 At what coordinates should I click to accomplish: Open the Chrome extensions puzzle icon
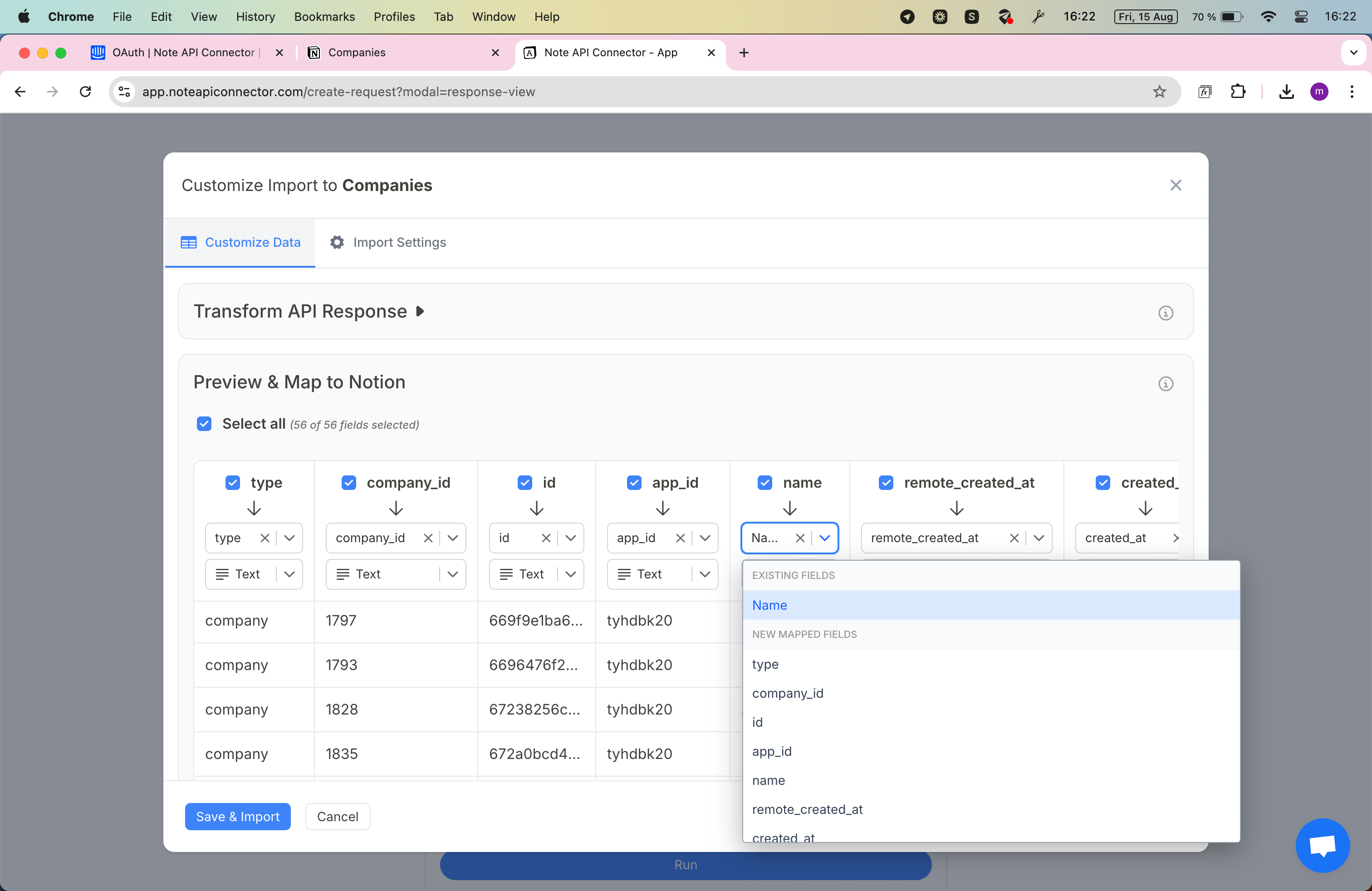point(1238,92)
